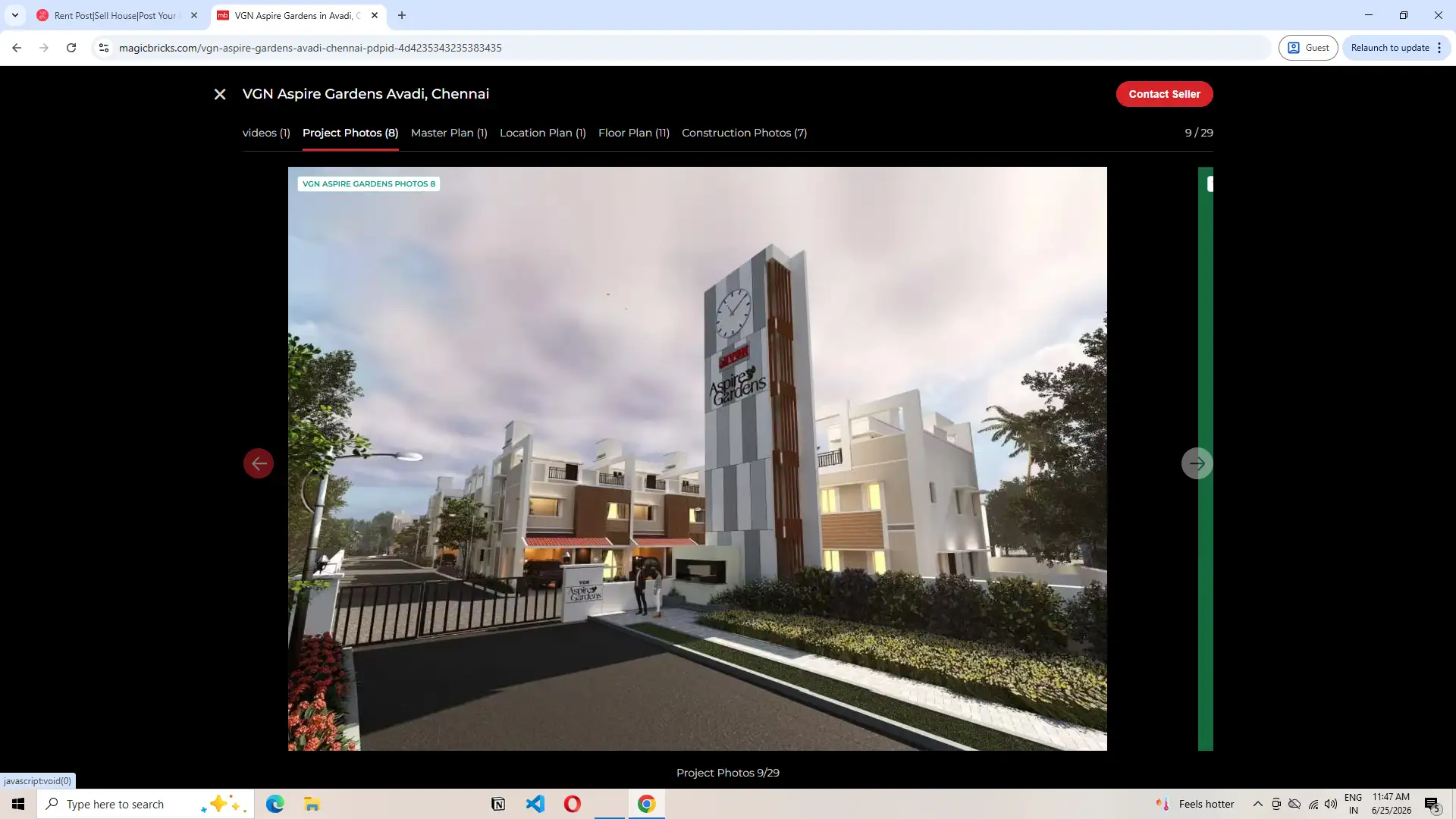Screen dimensions: 1456x819
Task: Show hidden system tray icons
Action: 1257,804
